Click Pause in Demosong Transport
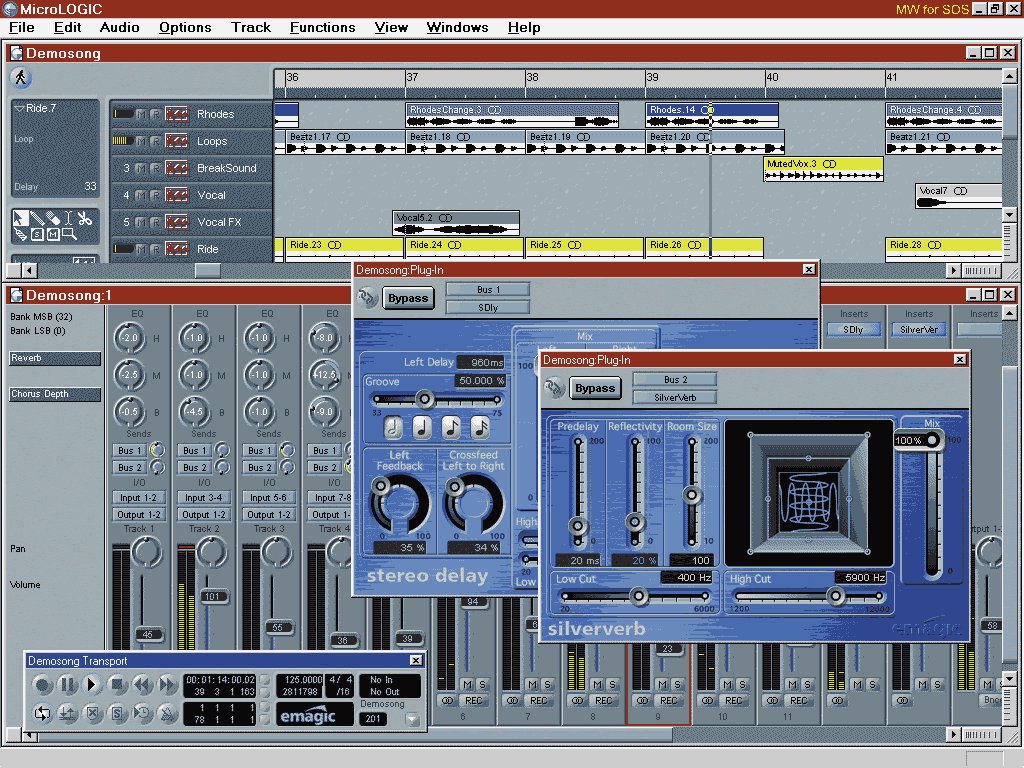Image resolution: width=1024 pixels, height=768 pixels. 67,685
